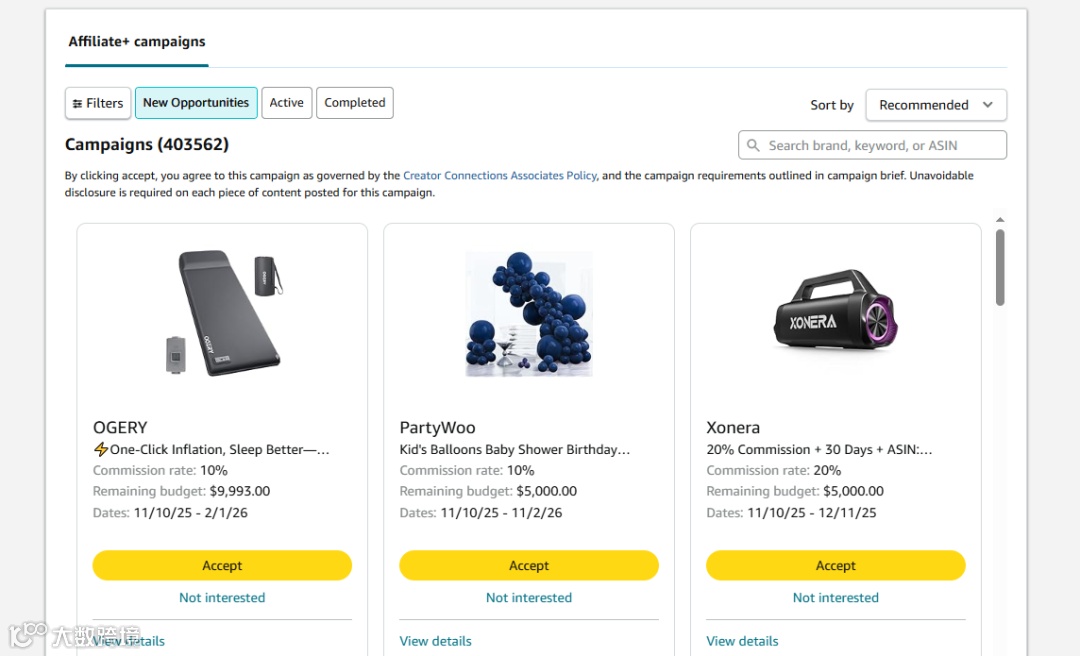This screenshot has width=1080, height=656.
Task: Open Creator Connections Associates Policy link
Action: pyautogui.click(x=500, y=176)
